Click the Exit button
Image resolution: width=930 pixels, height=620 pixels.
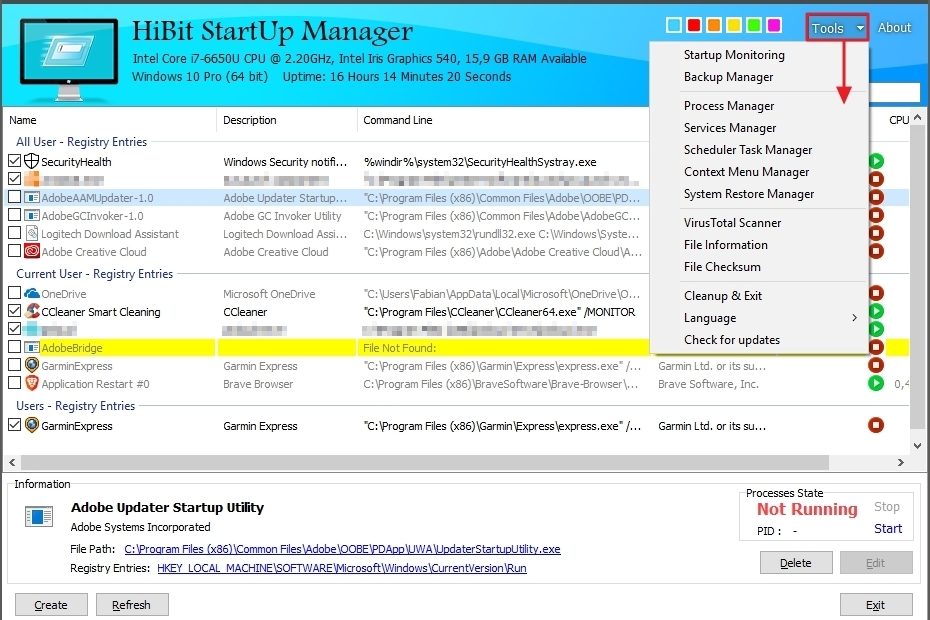coord(875,605)
